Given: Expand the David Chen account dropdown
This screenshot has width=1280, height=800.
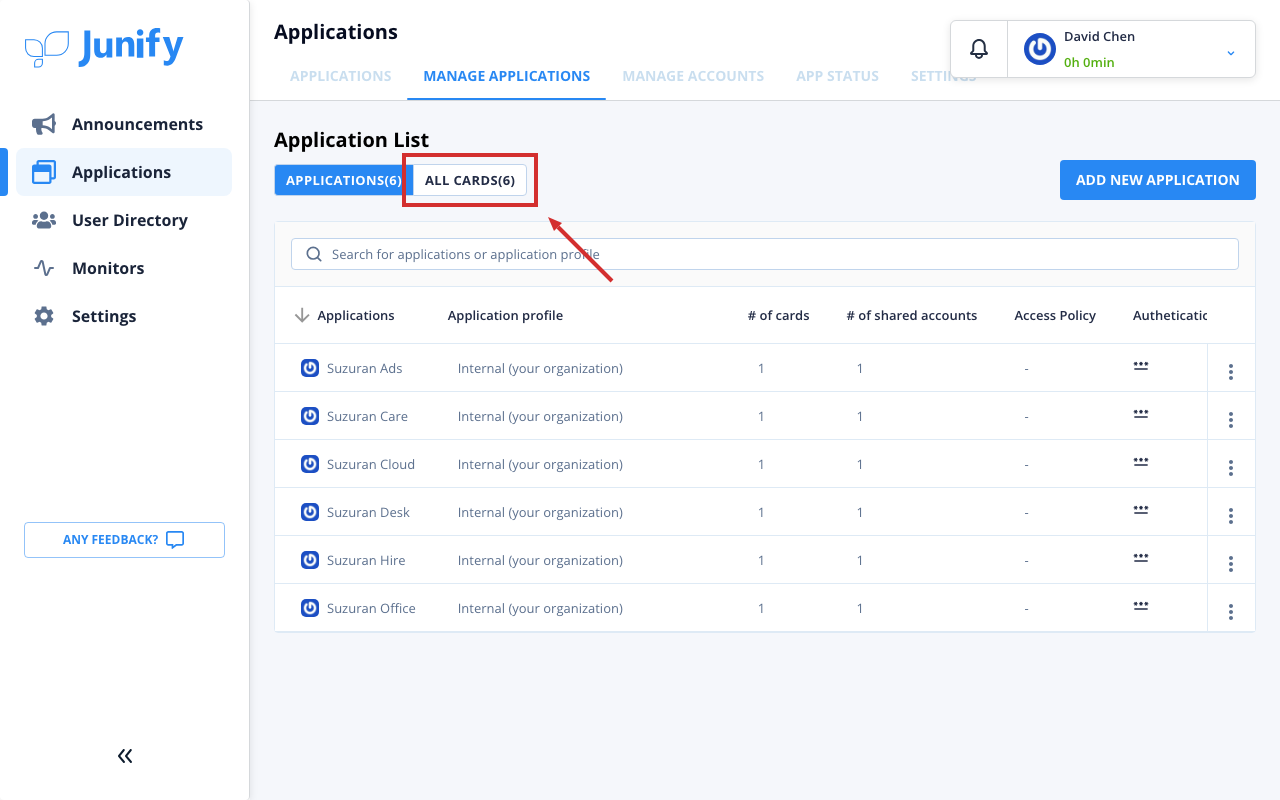Looking at the screenshot, I should click(x=1231, y=52).
